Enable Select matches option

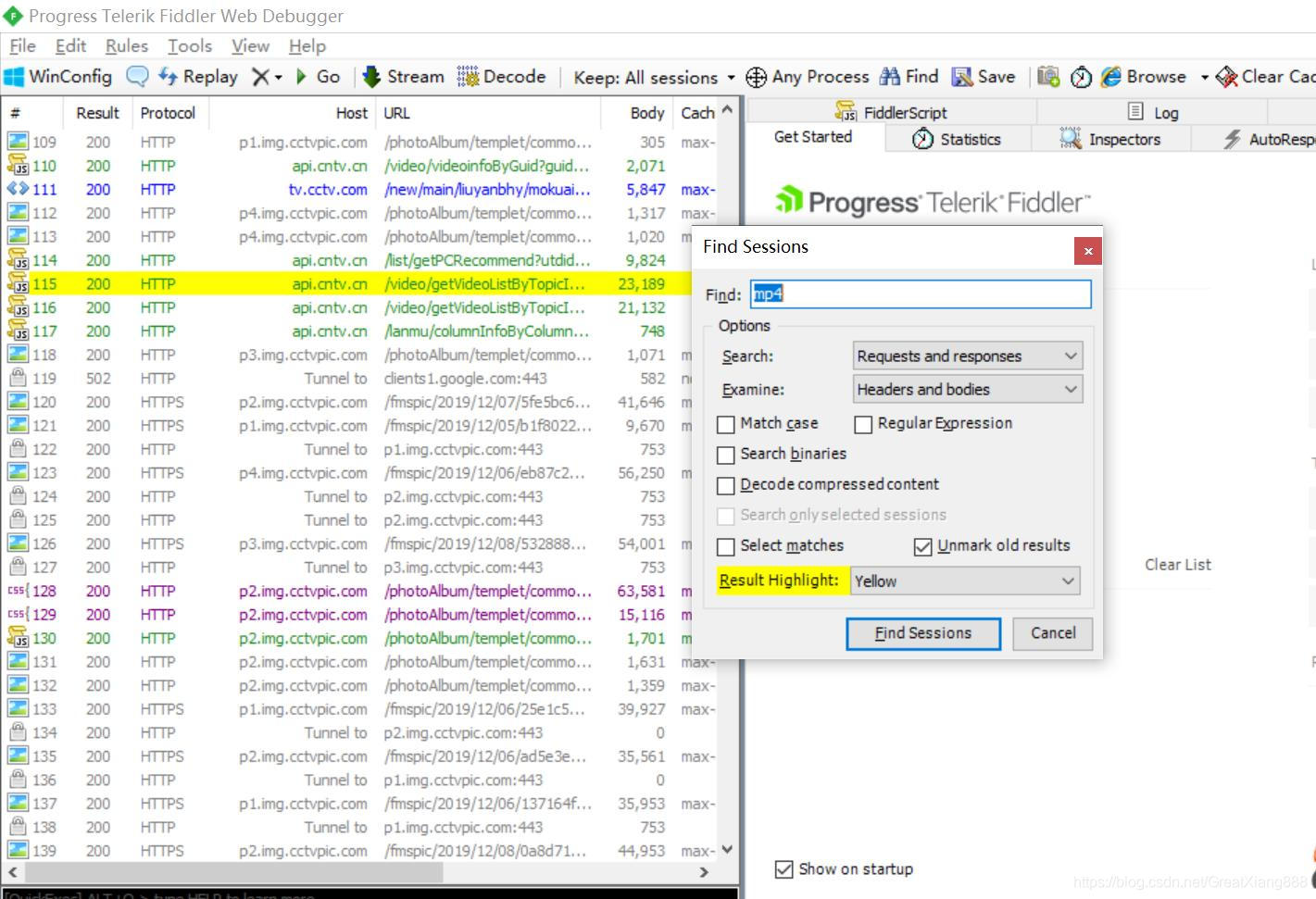726,546
